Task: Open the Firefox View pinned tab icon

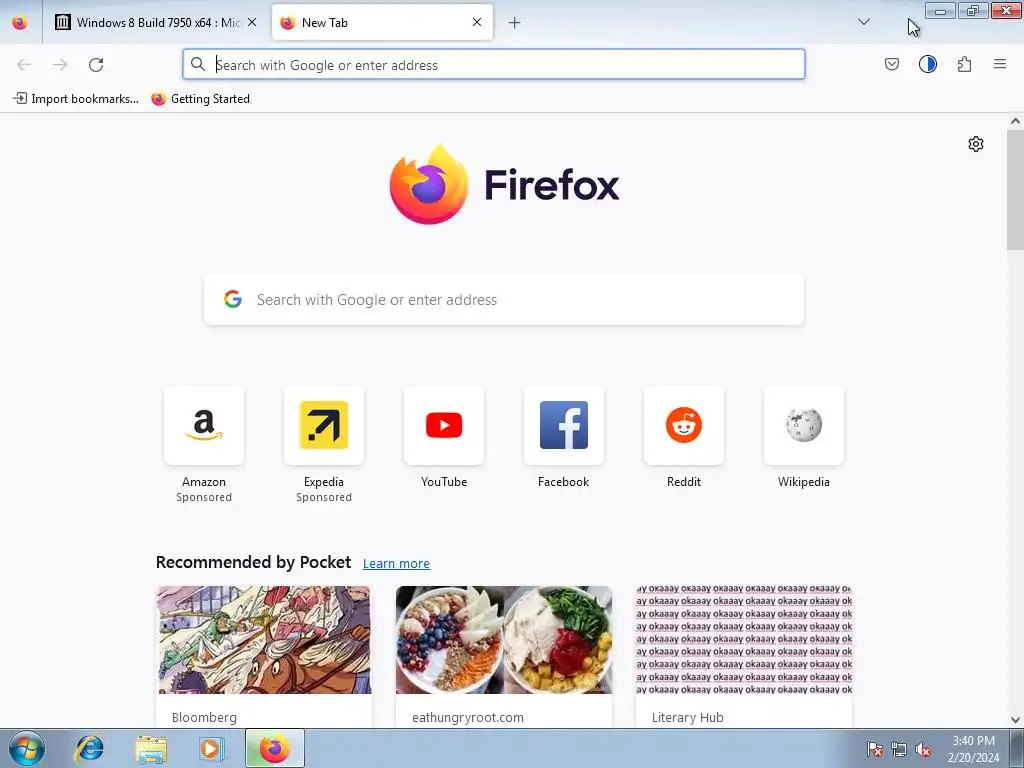Action: pos(20,23)
